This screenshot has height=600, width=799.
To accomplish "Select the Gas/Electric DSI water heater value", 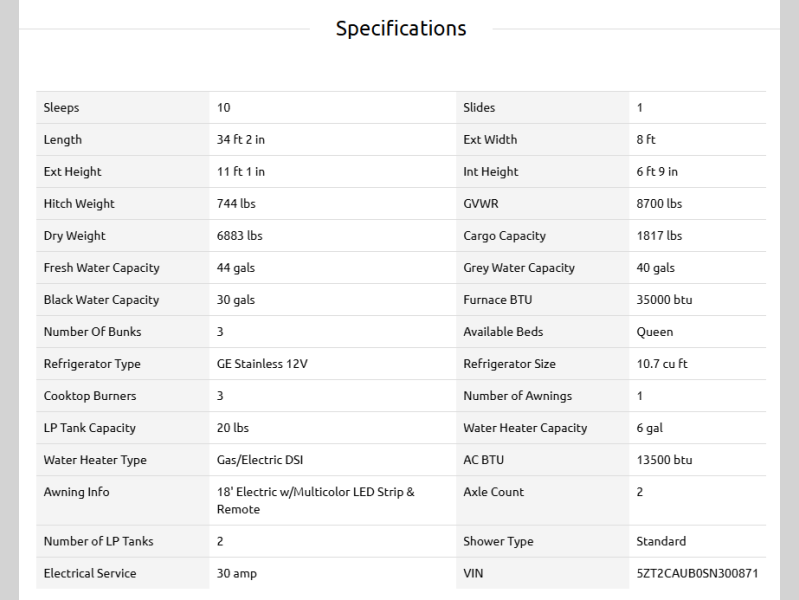I will coord(260,460).
